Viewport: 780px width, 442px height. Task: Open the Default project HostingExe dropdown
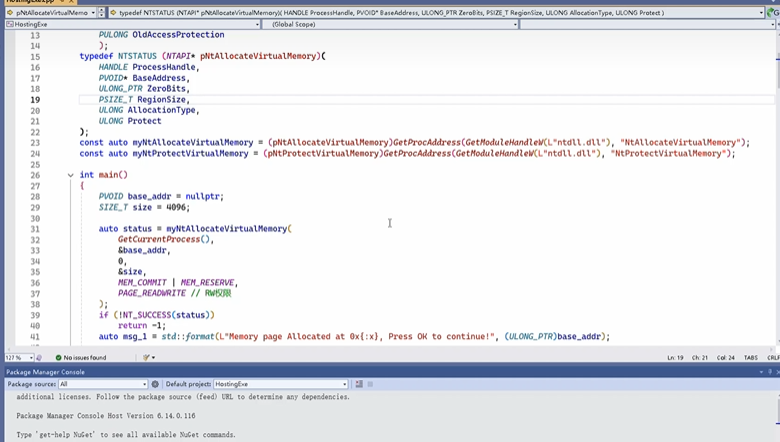[x=281, y=384]
